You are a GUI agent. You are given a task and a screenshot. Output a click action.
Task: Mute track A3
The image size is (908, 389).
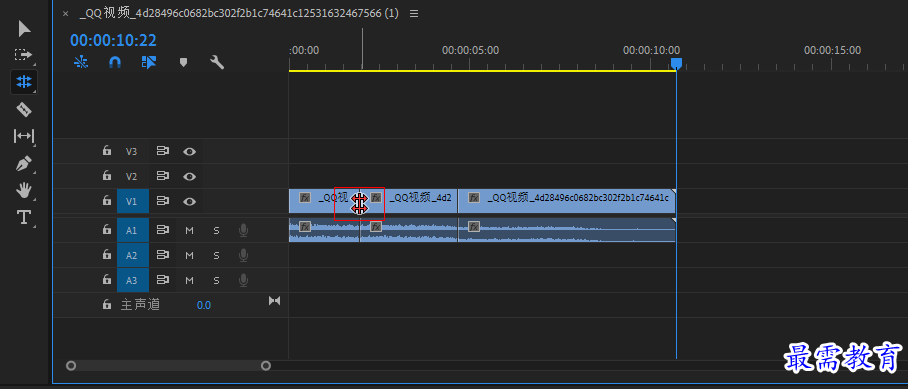tap(189, 280)
